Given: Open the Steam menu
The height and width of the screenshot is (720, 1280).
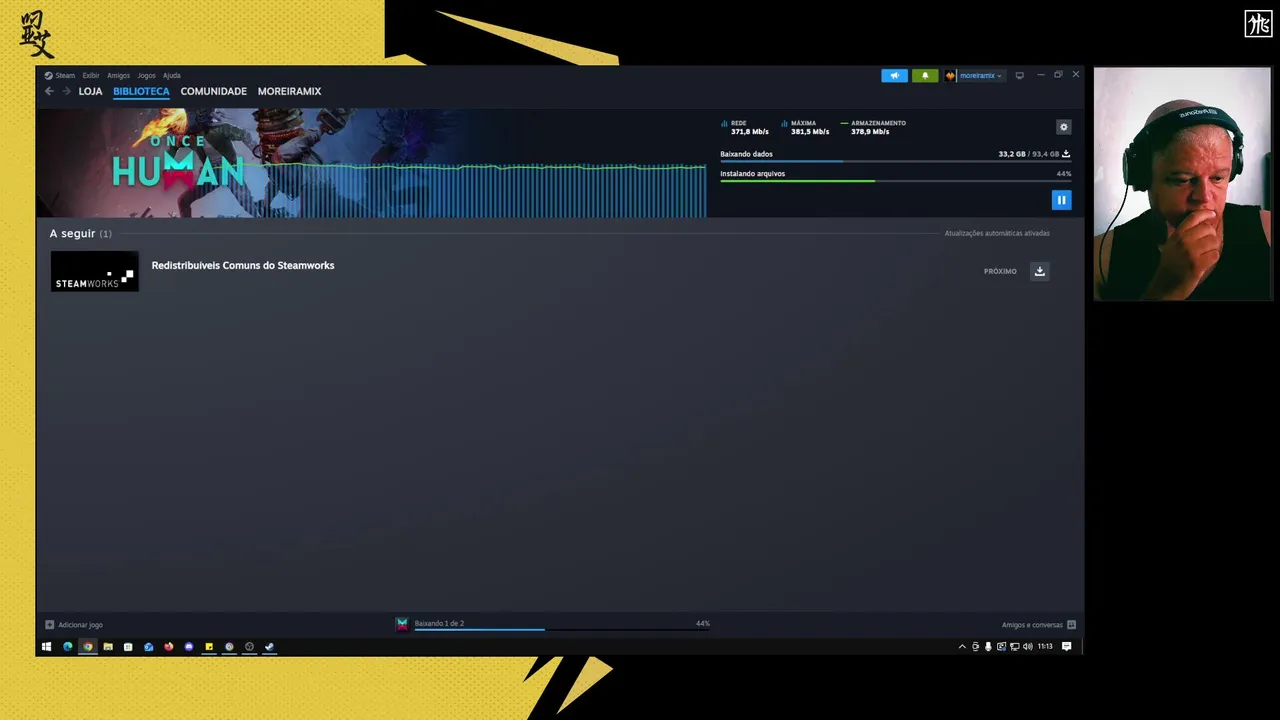Looking at the screenshot, I should 60,75.
